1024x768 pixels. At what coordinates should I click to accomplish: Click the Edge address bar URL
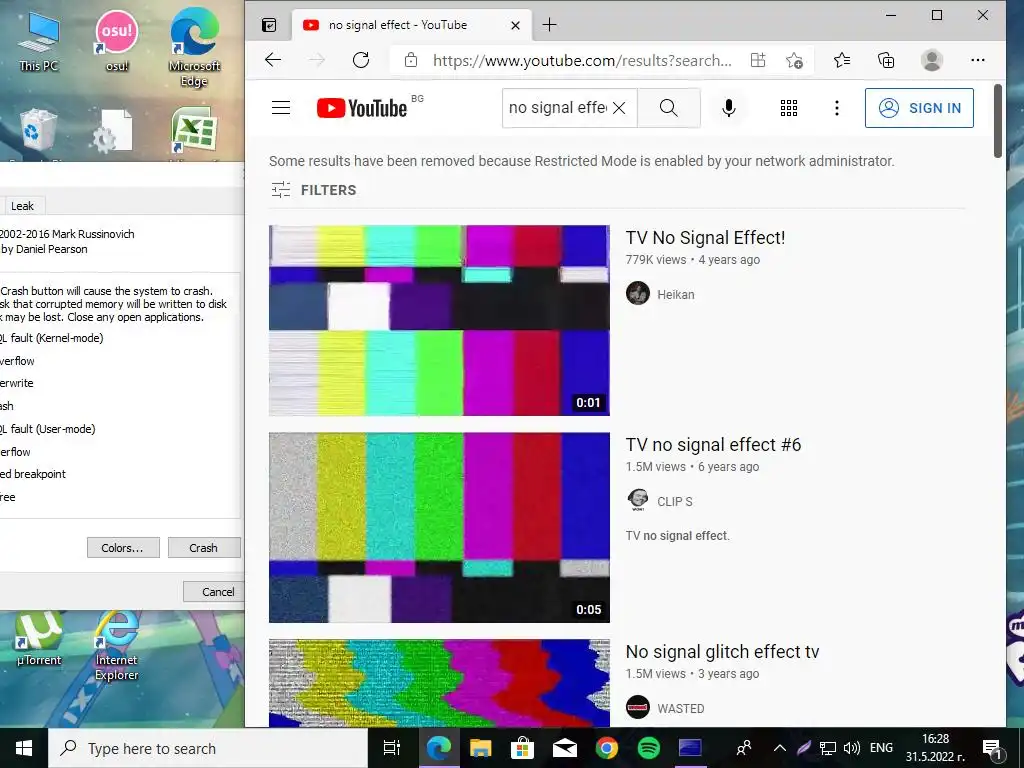(582, 61)
